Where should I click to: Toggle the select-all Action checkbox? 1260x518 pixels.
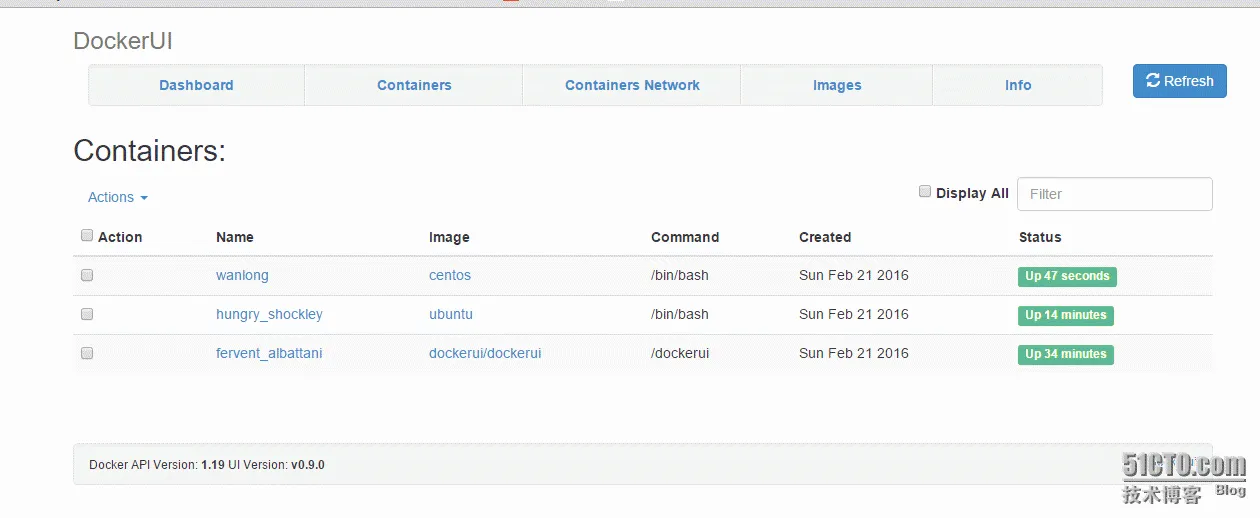pos(87,236)
